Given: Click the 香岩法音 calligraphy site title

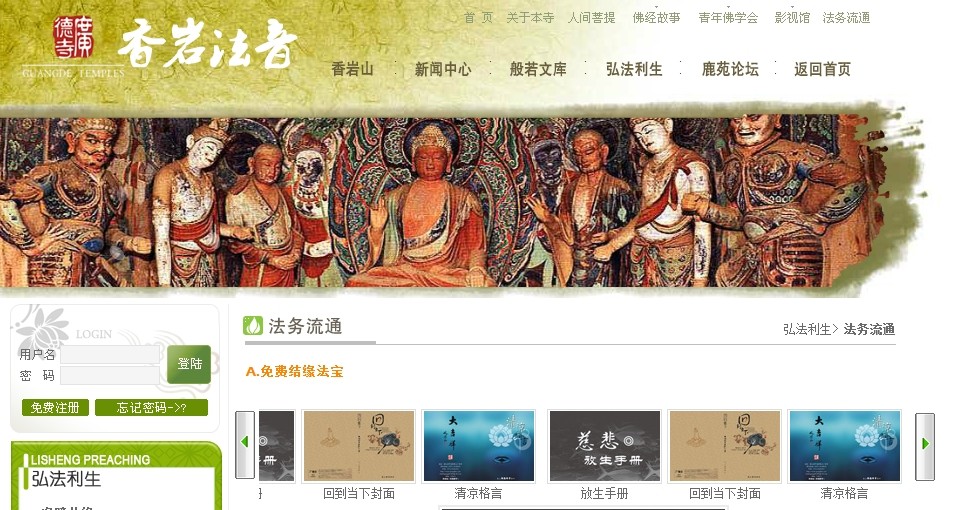Looking at the screenshot, I should pyautogui.click(x=208, y=44).
